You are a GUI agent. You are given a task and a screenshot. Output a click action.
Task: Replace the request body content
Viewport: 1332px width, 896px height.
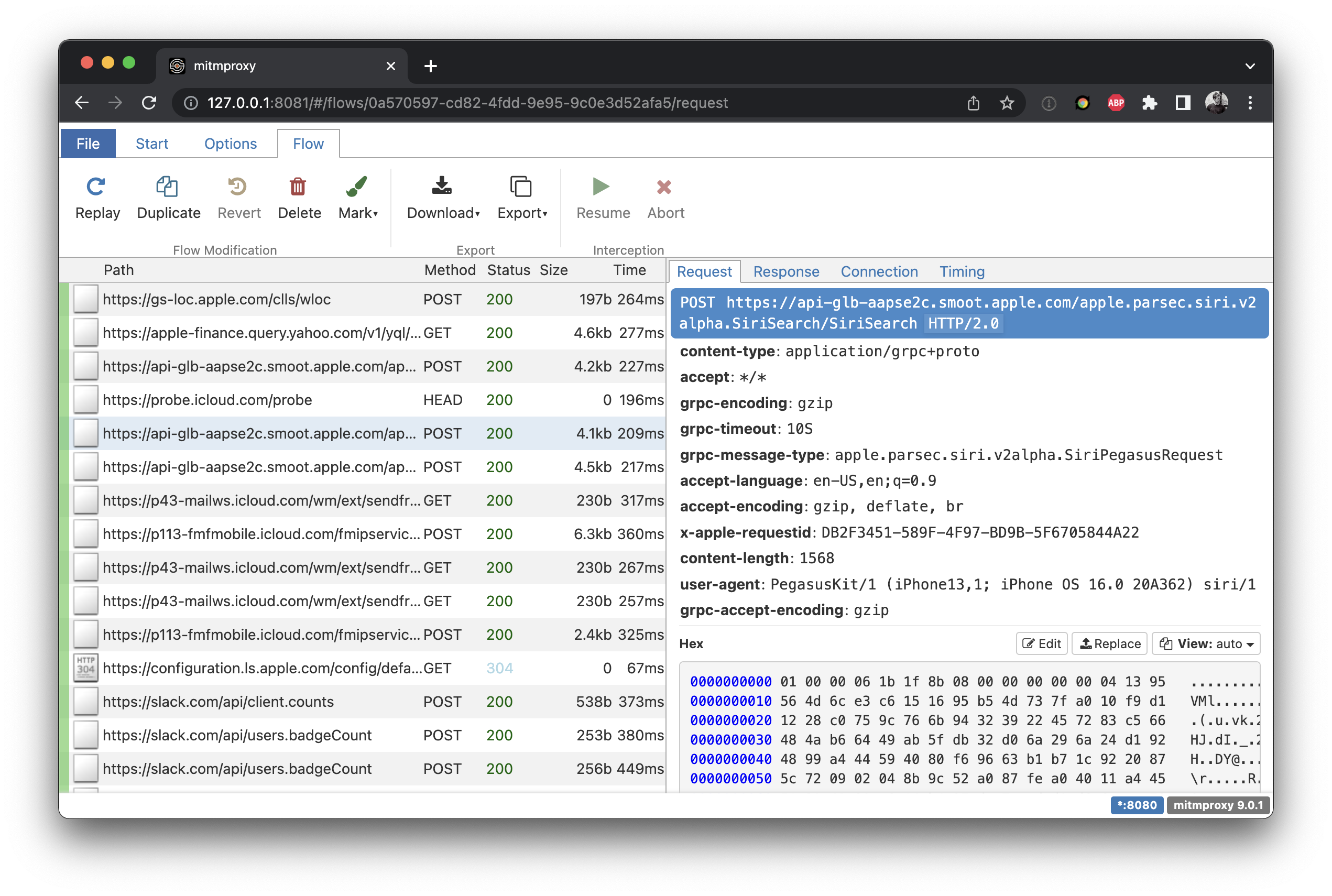1109,643
